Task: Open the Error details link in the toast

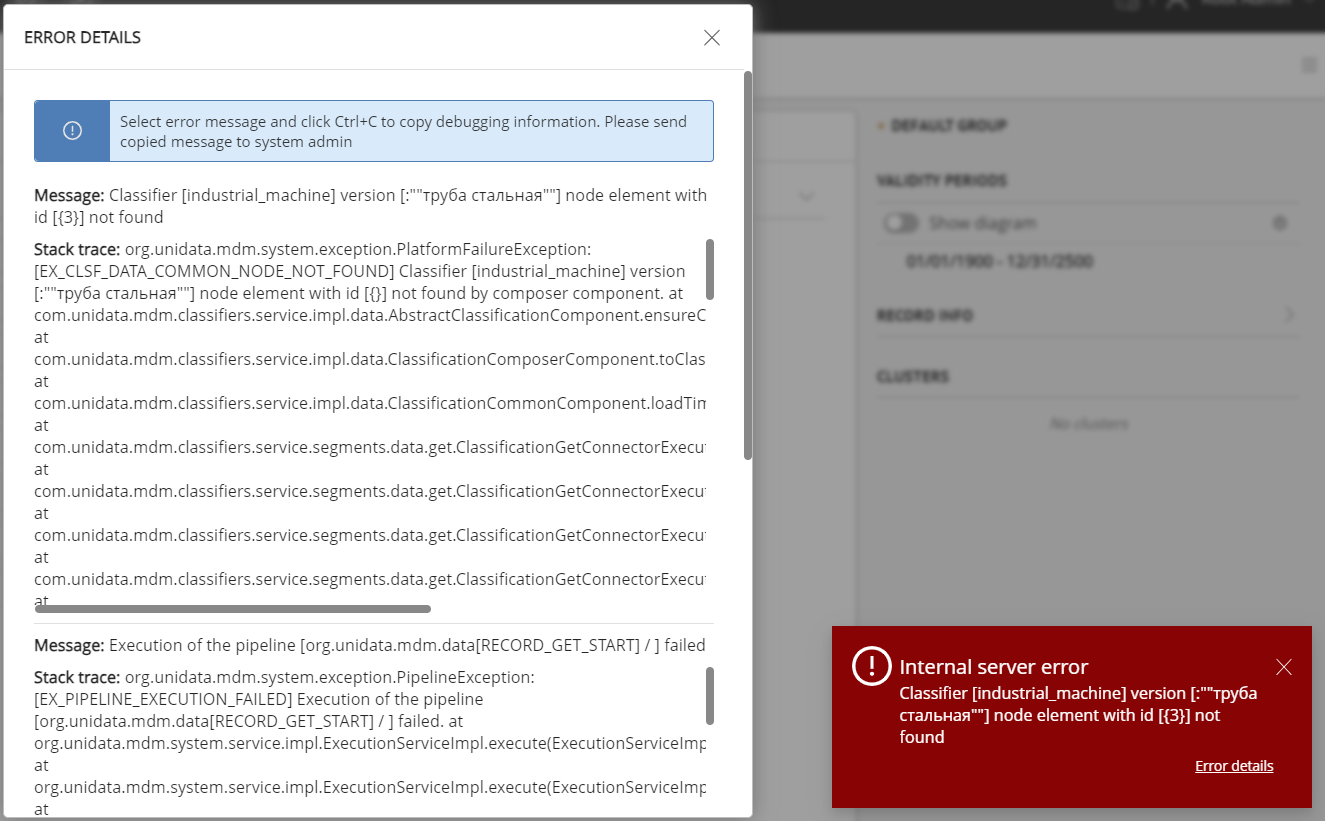Action: click(1234, 766)
